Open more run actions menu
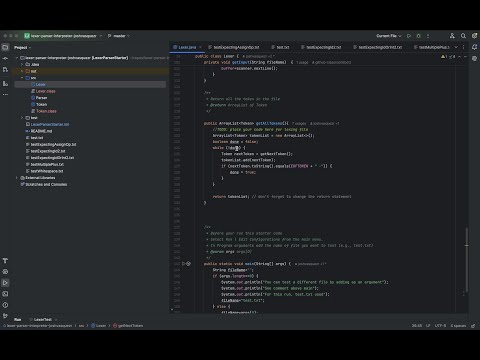 (x=428, y=36)
